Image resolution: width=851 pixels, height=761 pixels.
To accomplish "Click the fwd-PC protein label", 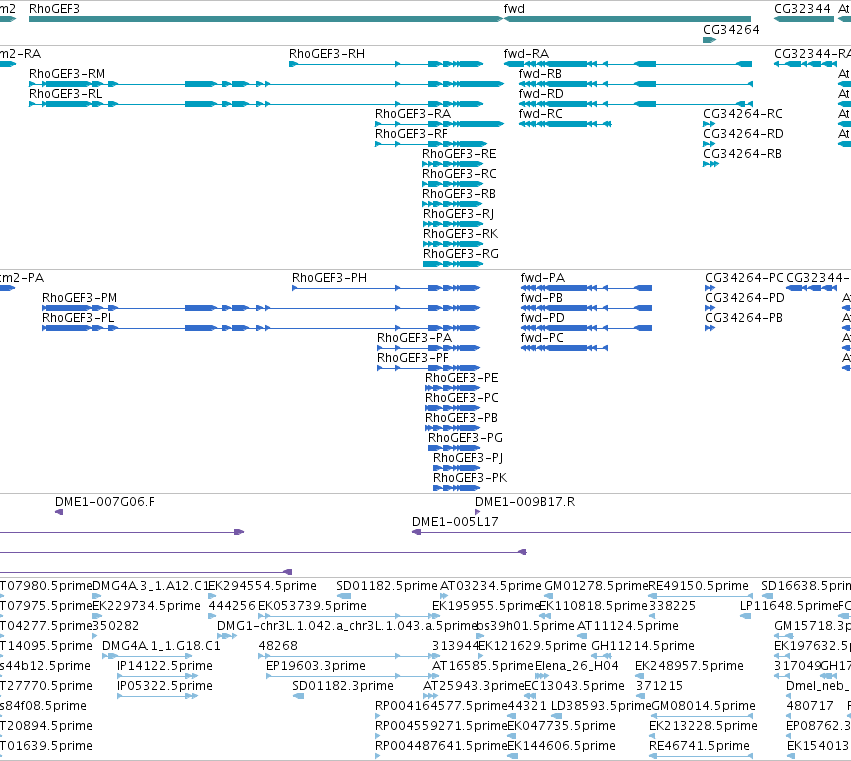I will [542, 338].
